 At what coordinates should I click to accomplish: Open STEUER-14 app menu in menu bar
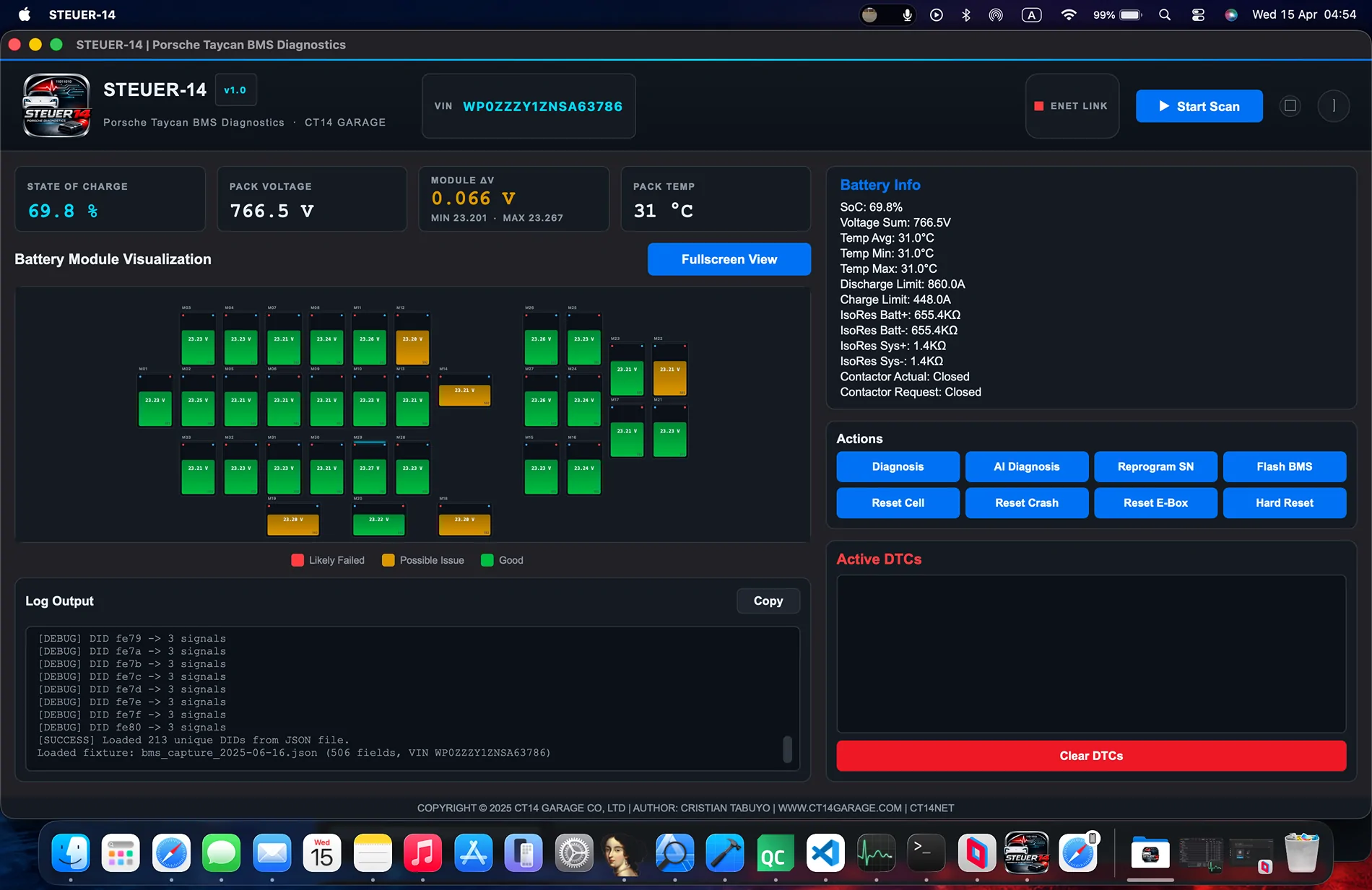coord(82,14)
